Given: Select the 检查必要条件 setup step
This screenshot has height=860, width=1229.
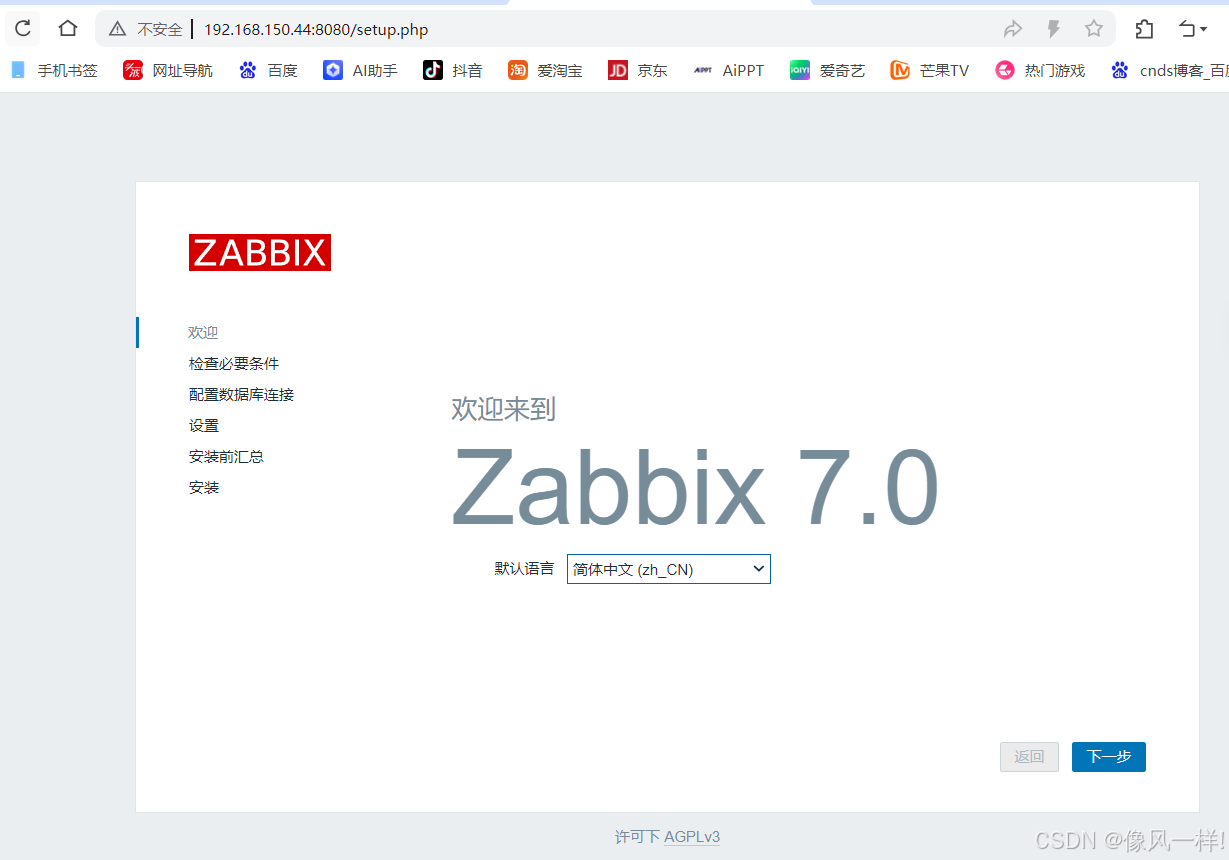Looking at the screenshot, I should 234,364.
